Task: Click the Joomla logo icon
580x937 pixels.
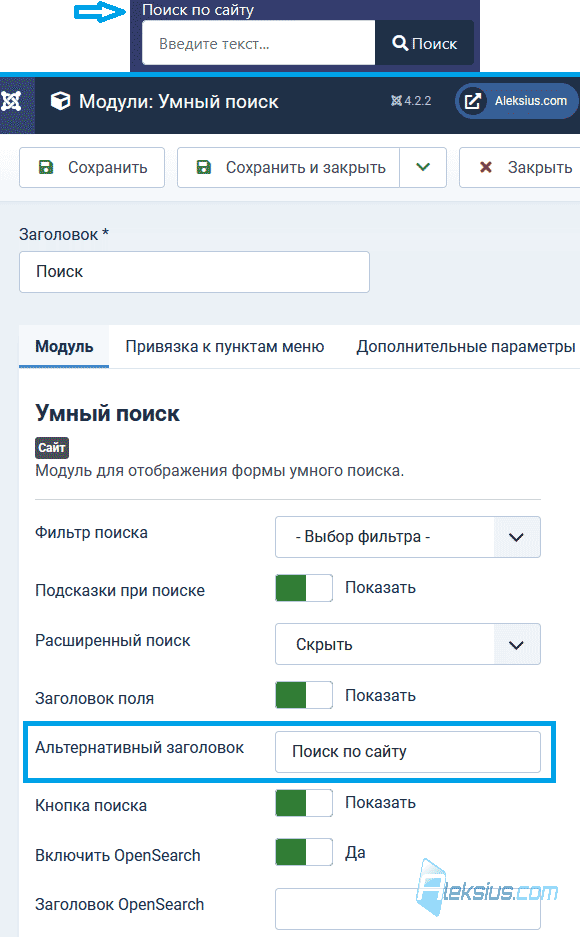Action: click(11, 102)
